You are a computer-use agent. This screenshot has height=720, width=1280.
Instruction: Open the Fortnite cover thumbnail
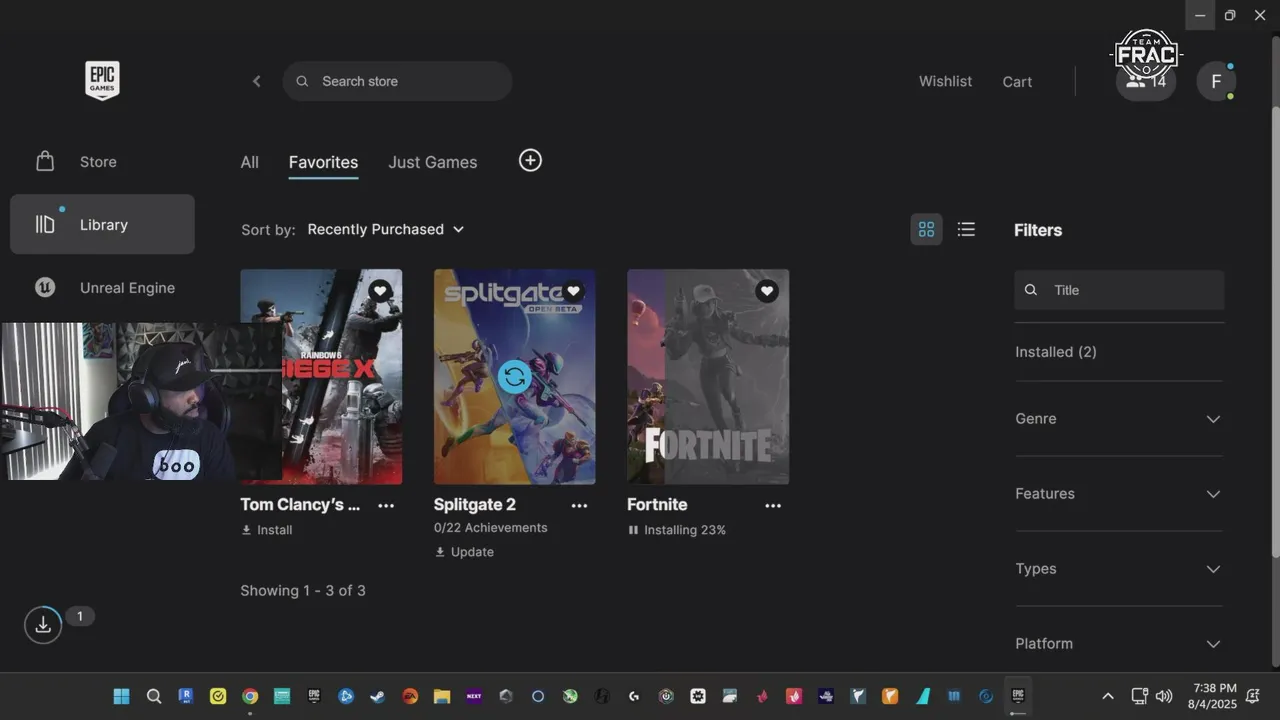[708, 377]
